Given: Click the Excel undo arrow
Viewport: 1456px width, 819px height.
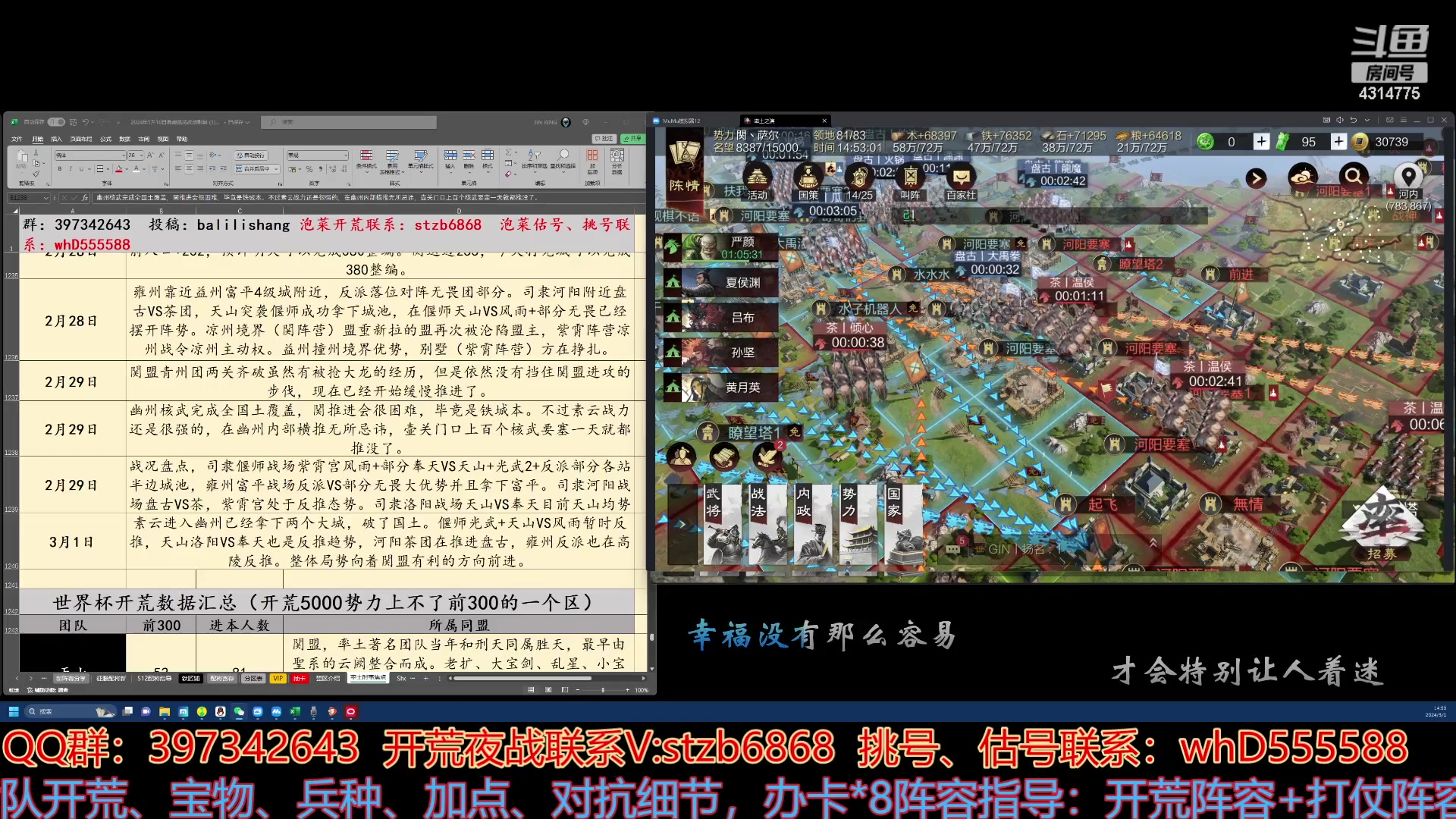Looking at the screenshot, I should 86,122.
